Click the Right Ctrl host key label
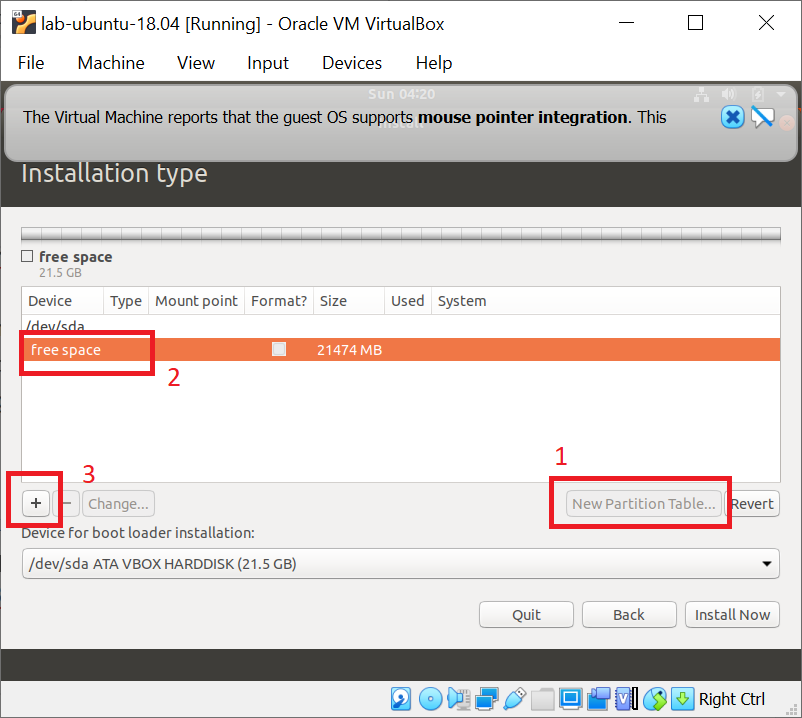 731,699
